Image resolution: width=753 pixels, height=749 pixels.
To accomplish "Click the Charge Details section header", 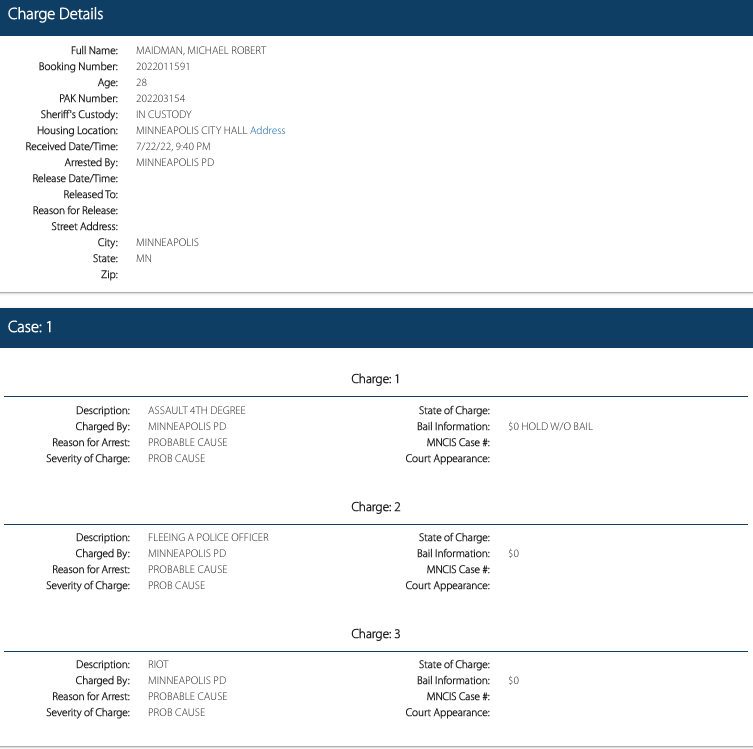I will [55, 15].
